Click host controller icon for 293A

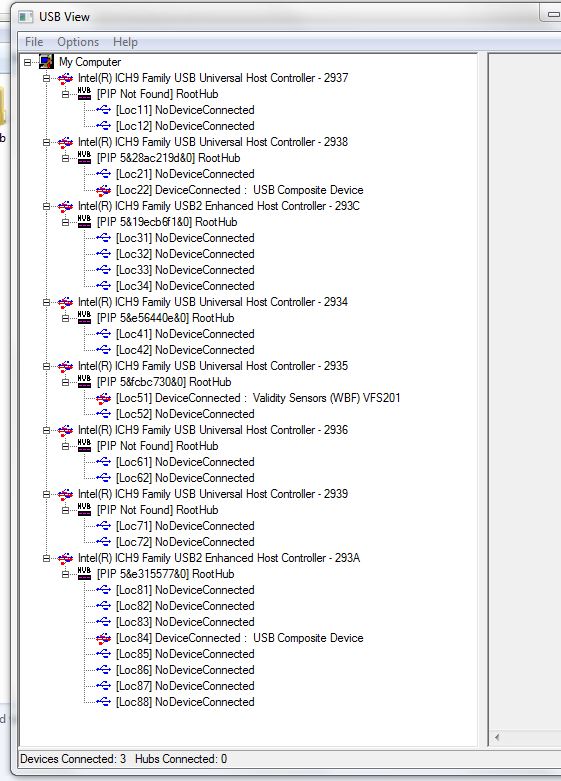point(65,558)
